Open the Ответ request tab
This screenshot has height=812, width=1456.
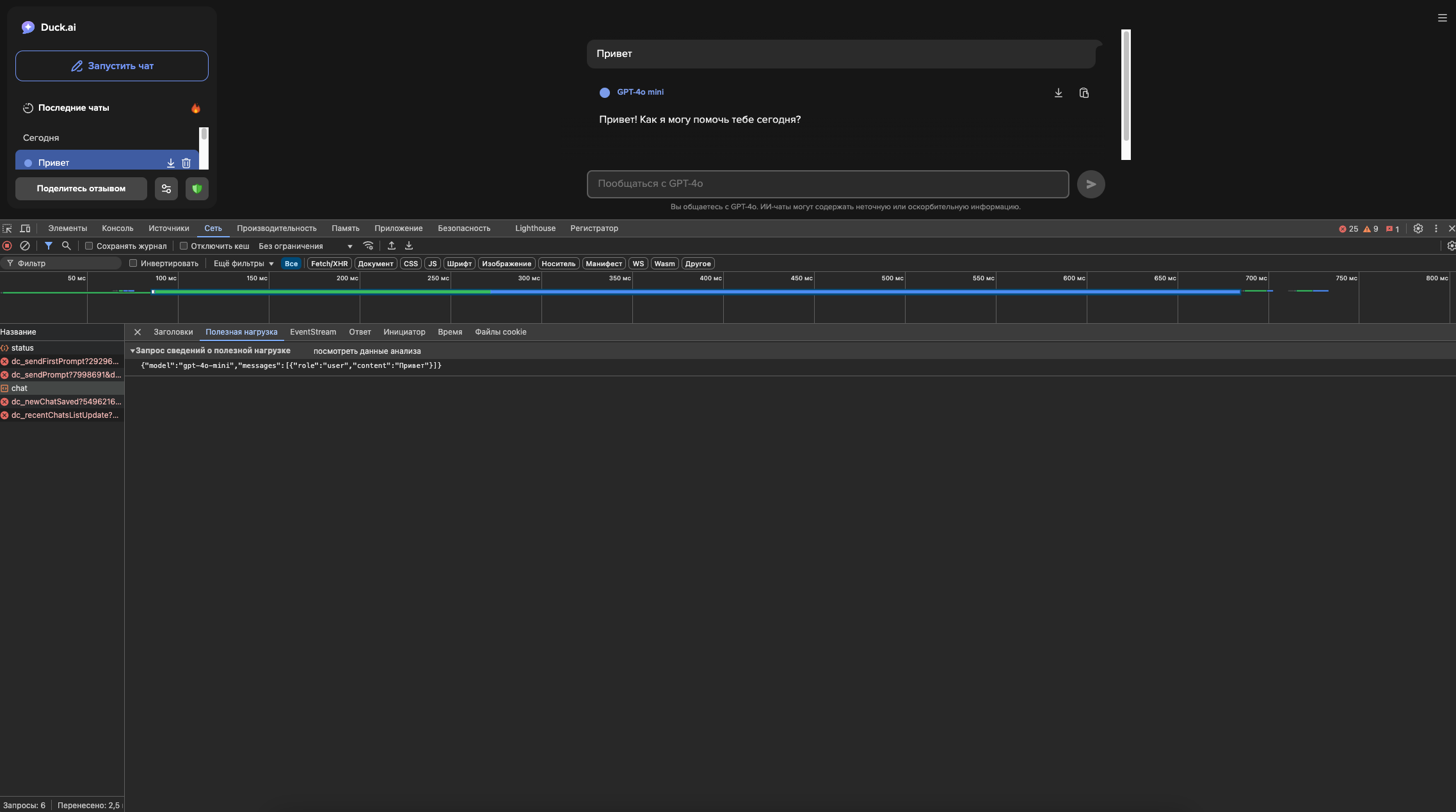tap(360, 332)
